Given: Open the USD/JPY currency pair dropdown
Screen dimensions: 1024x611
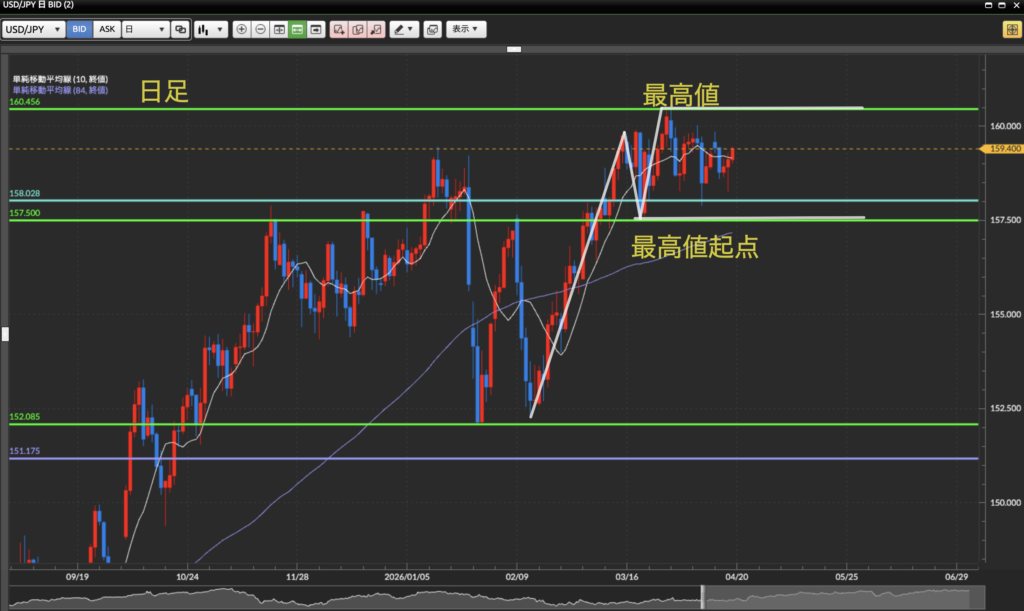Looking at the screenshot, I should (34, 30).
